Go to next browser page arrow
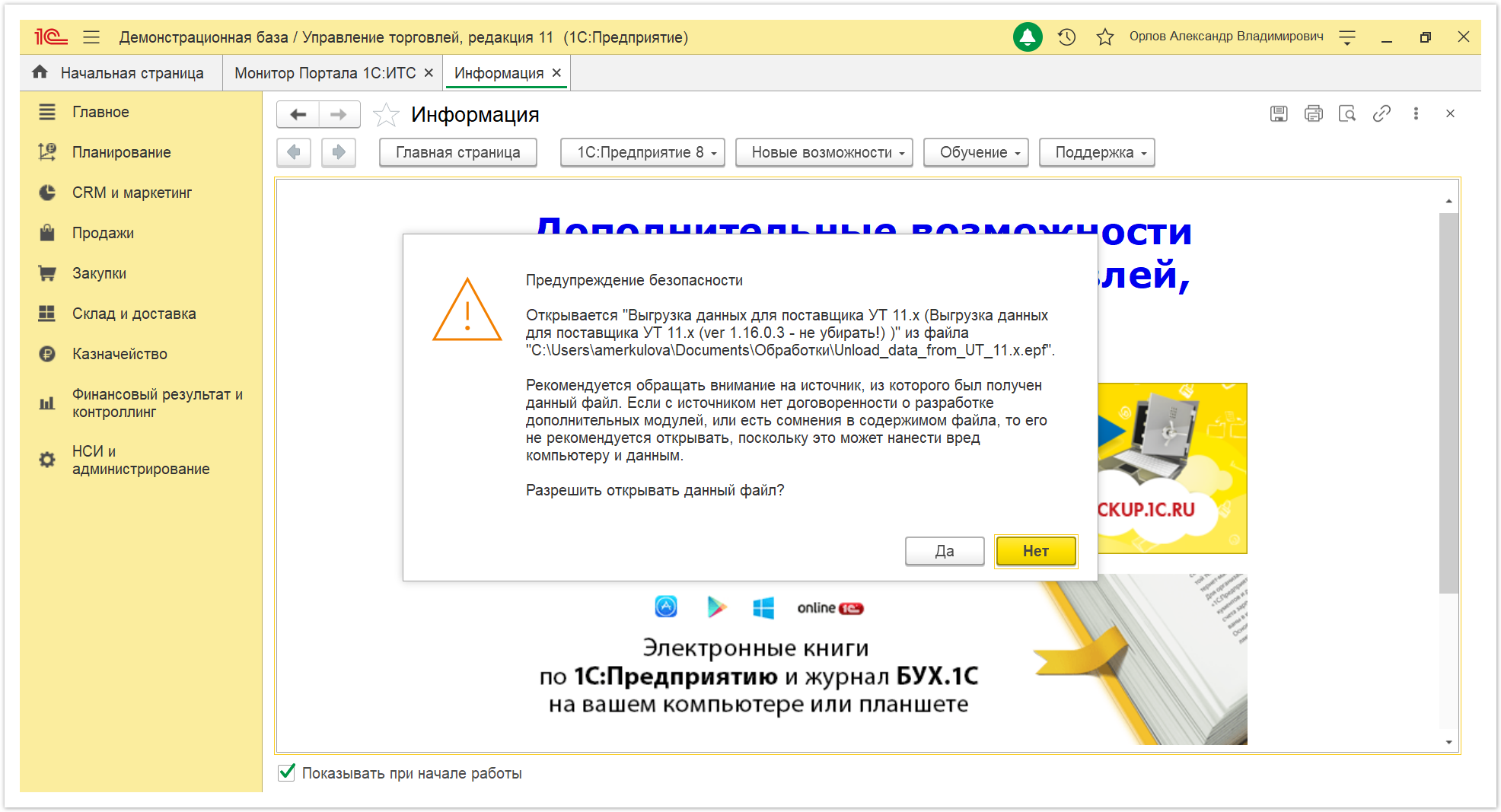Image resolution: width=1501 pixels, height=812 pixels. click(x=339, y=152)
